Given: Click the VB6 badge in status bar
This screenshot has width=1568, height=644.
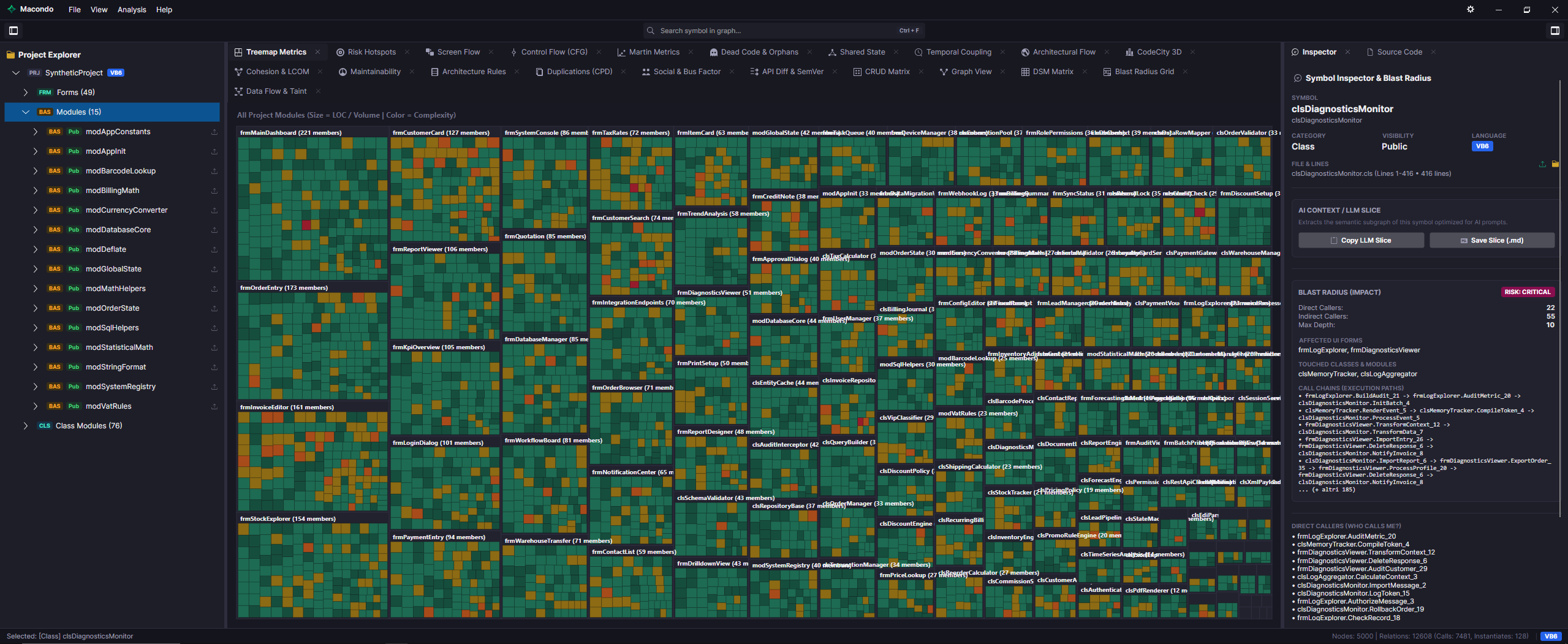Looking at the screenshot, I should pyautogui.click(x=1551, y=636).
